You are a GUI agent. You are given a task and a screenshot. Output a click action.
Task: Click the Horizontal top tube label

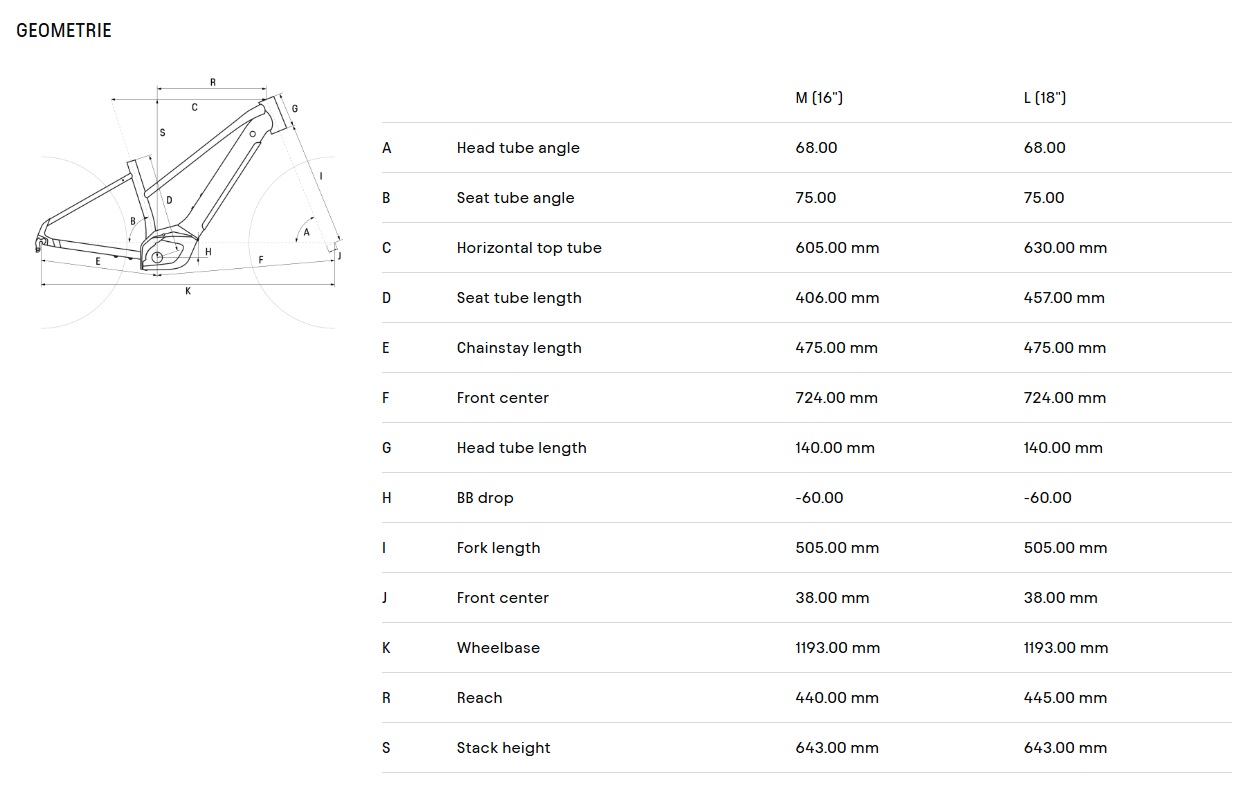(x=529, y=248)
